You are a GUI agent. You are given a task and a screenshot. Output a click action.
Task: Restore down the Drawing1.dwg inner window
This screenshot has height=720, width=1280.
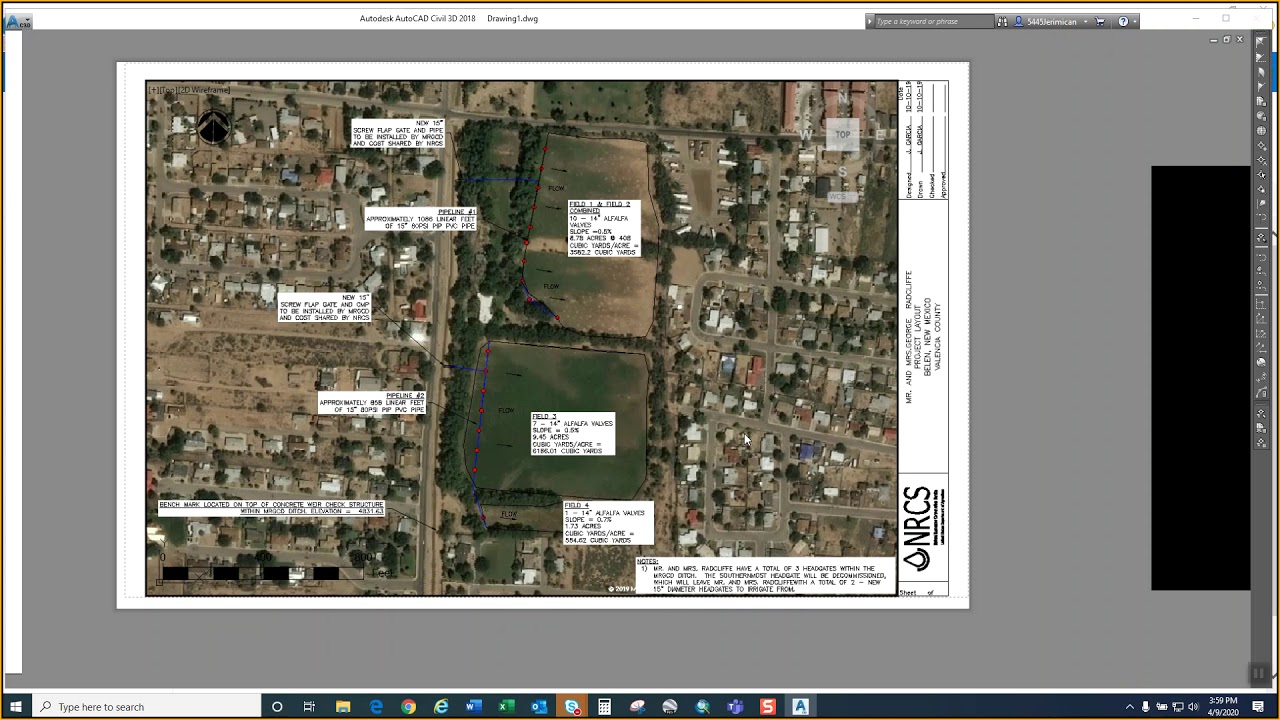point(1227,40)
